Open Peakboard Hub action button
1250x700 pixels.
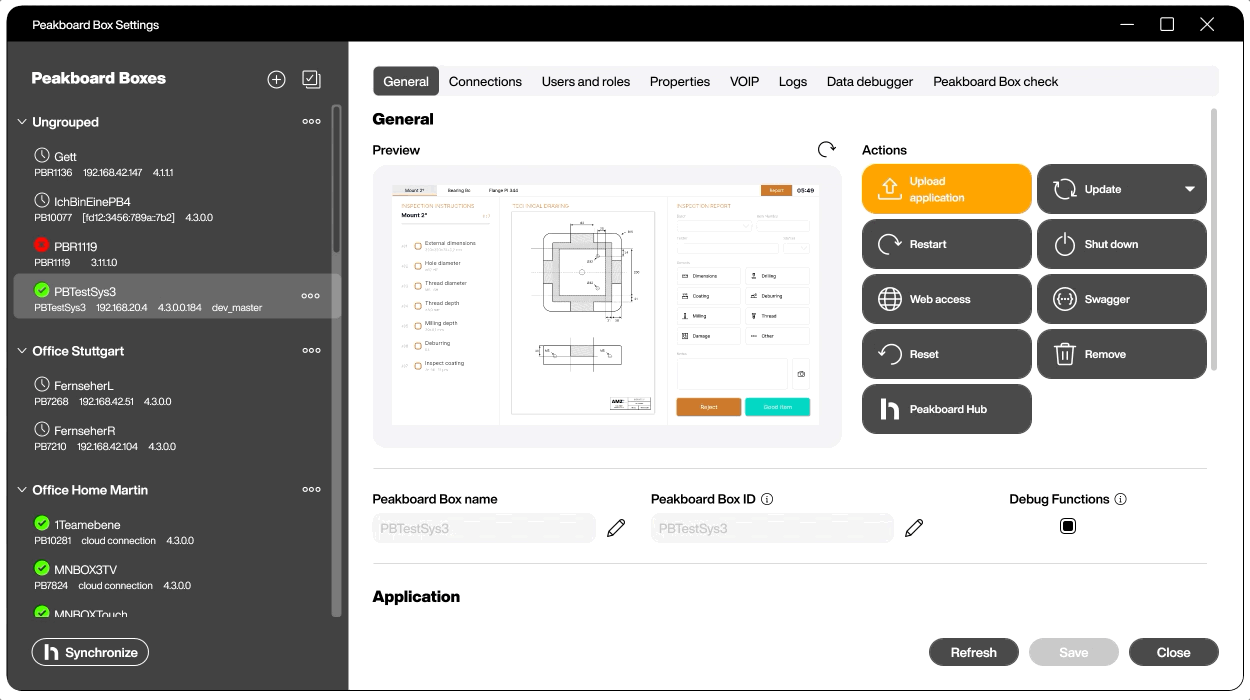click(946, 409)
